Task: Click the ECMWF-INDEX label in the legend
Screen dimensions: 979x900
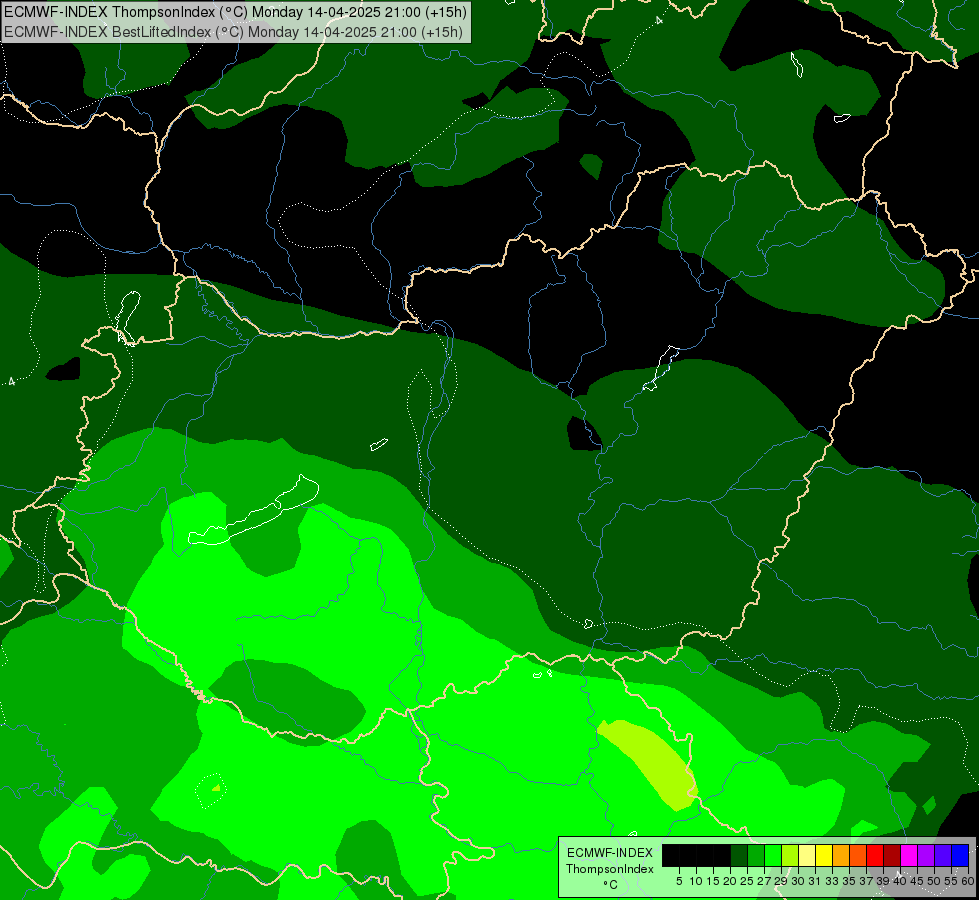Action: click(610, 853)
